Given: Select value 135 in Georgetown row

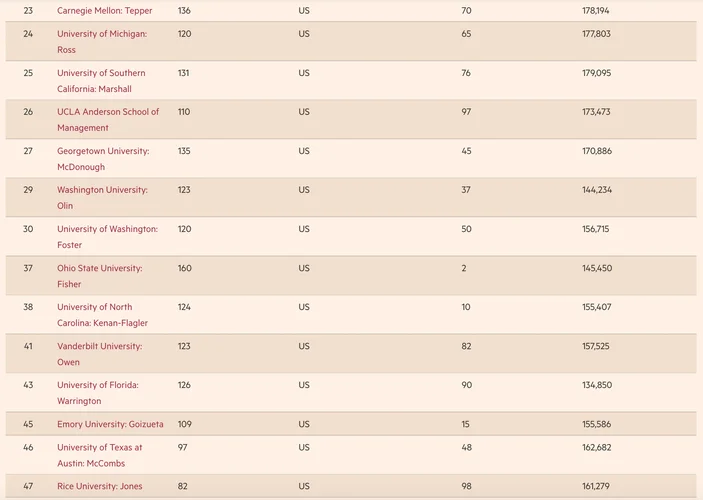Looking at the screenshot, I should (x=184, y=151).
